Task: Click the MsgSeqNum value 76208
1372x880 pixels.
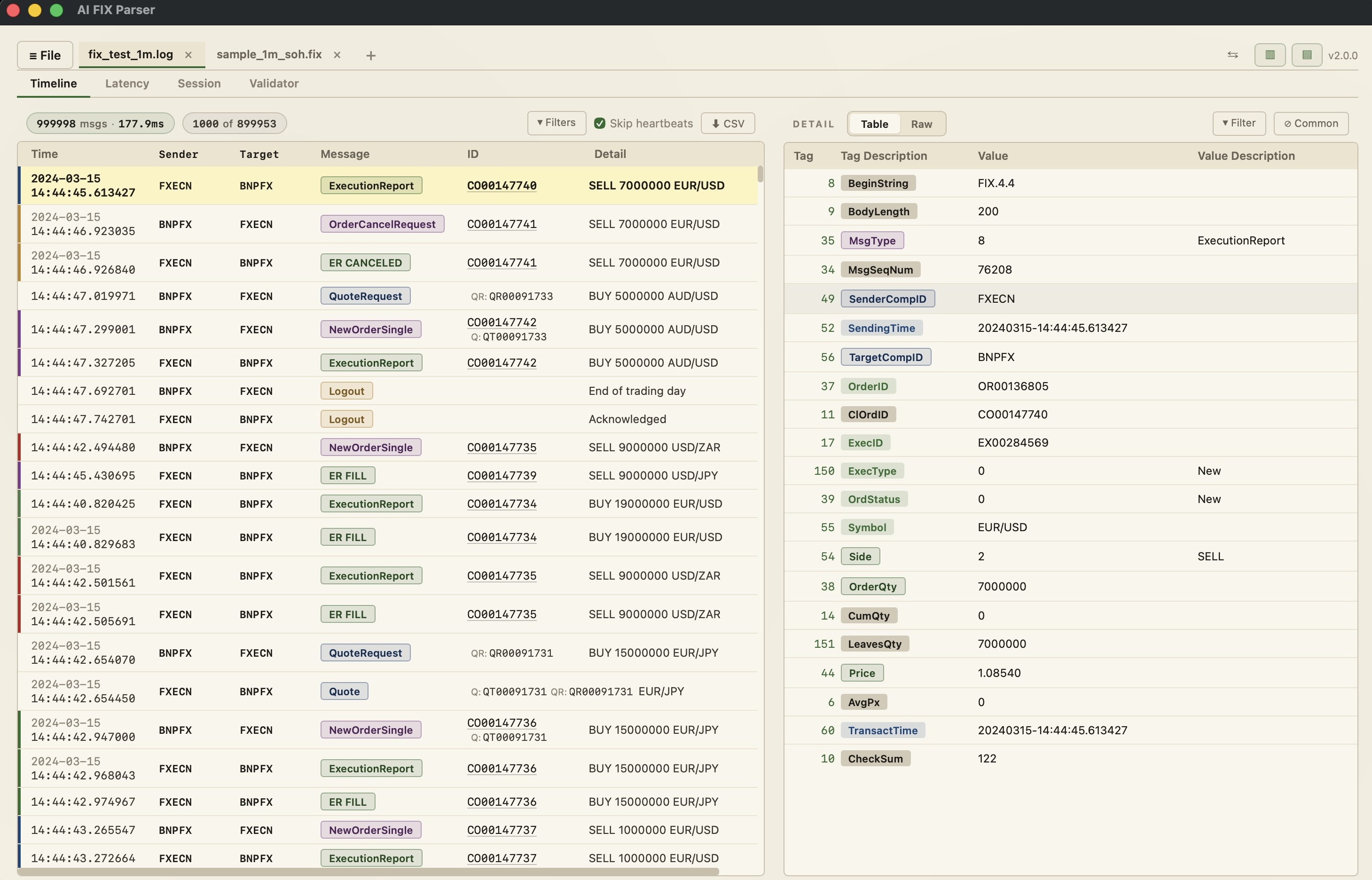Action: point(995,269)
